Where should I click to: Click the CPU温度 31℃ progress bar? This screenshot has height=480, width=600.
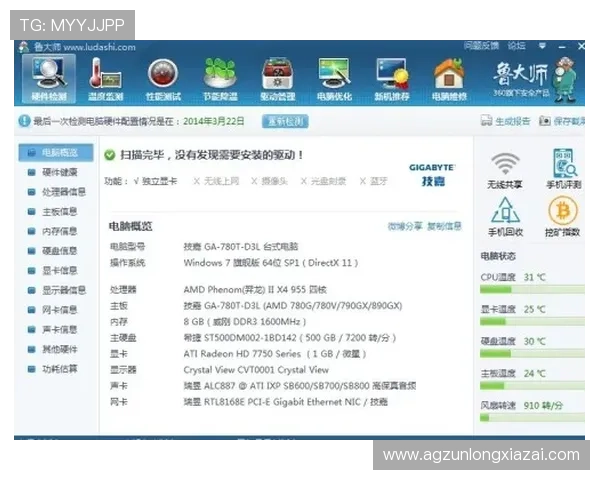pos(532,290)
